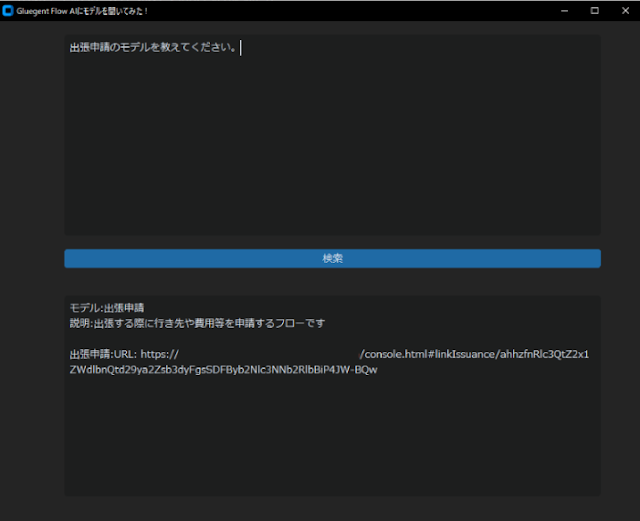Click the blank line between 説明 and URL
640x521 pixels.
[200, 339]
